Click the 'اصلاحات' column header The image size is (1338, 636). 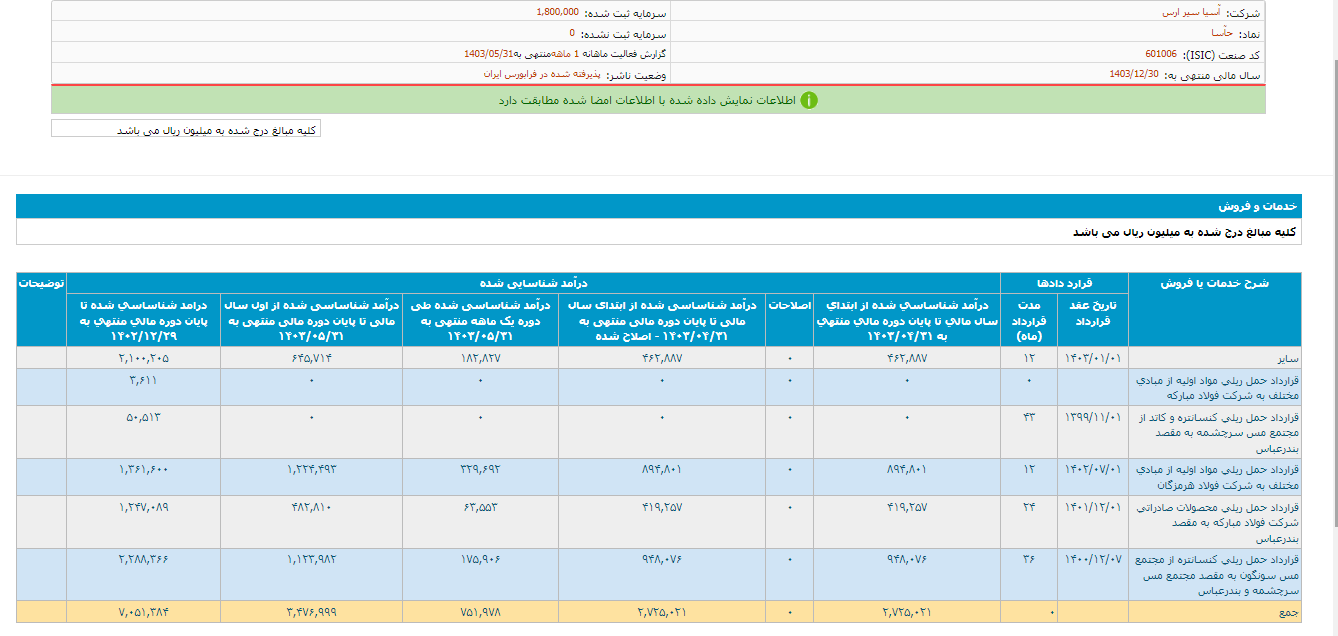[789, 305]
